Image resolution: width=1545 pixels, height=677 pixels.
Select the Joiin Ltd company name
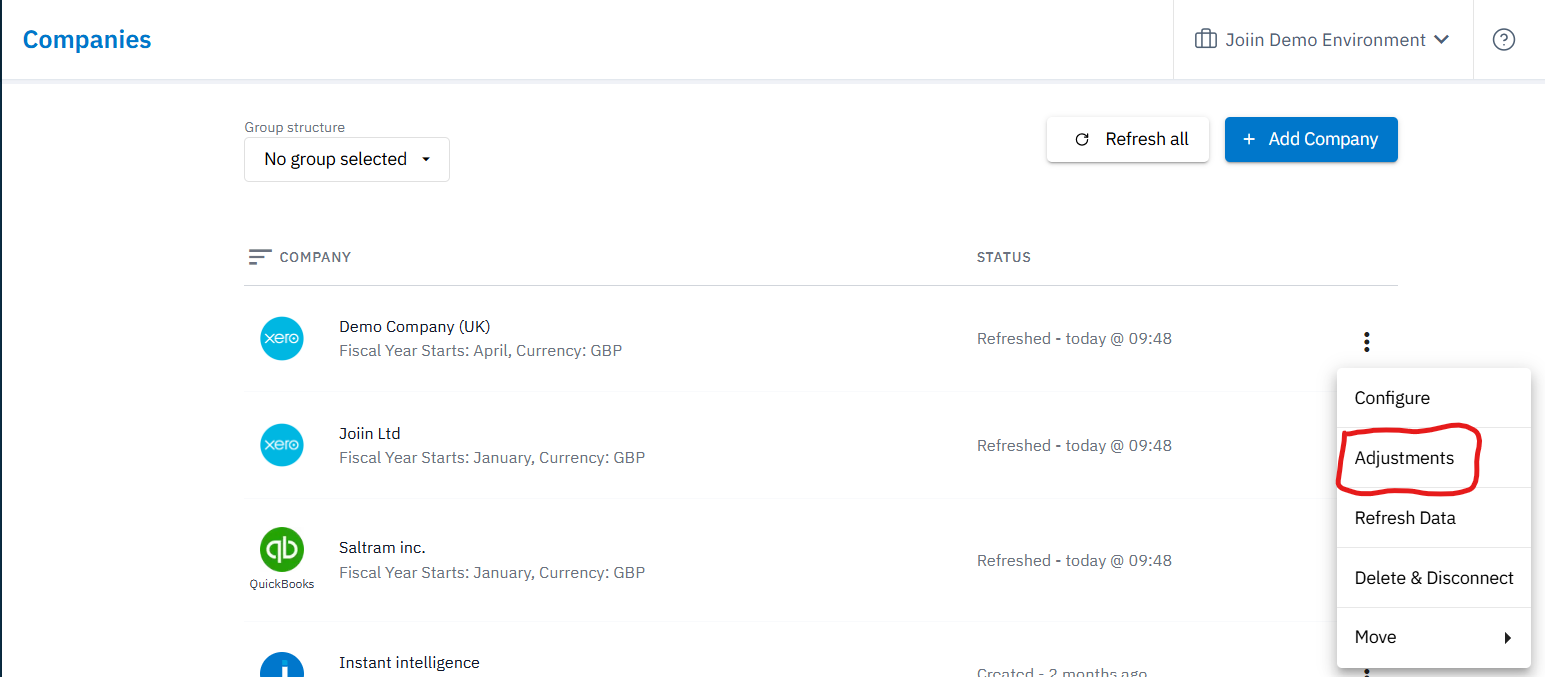(x=370, y=434)
